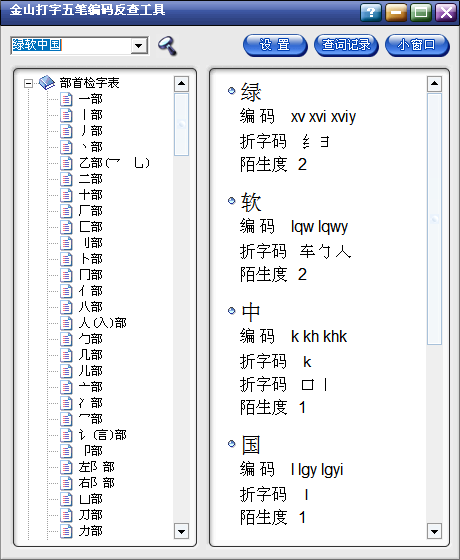Viewport: 460px width, 560px height.
Task: Click the document icon beside 冫部
Action: [66, 403]
